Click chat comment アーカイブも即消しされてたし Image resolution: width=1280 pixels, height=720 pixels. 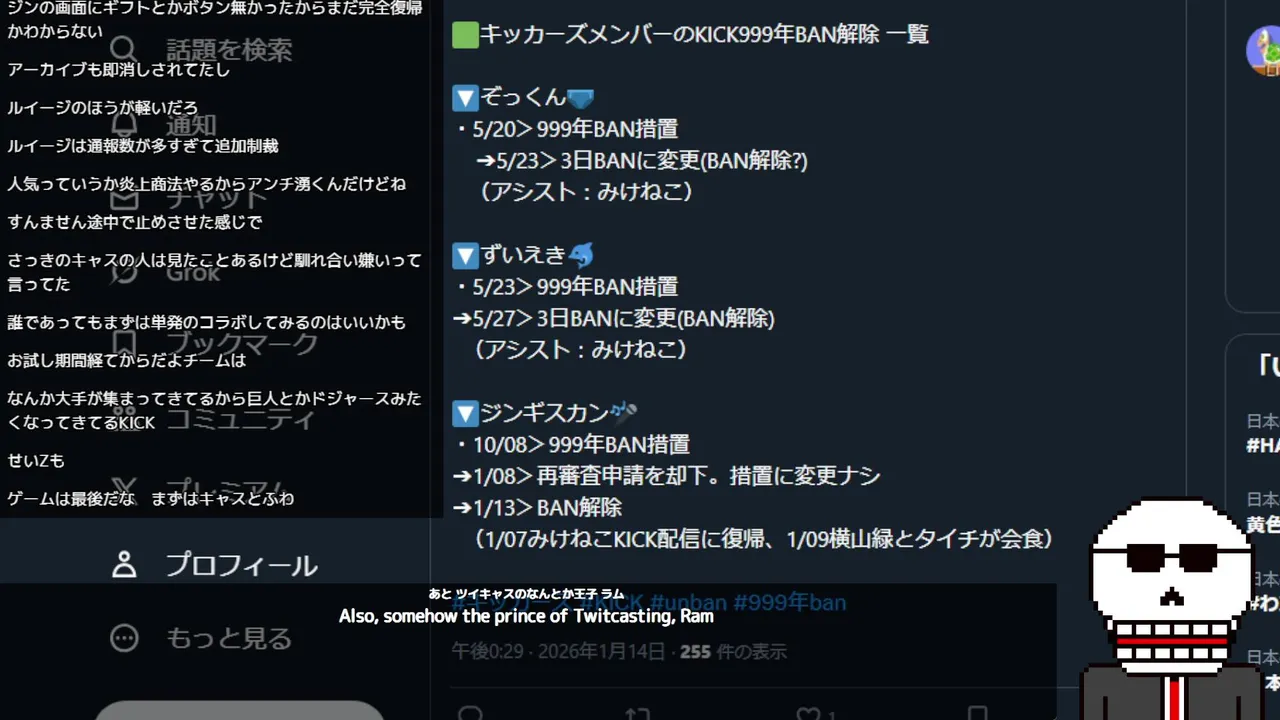click(x=118, y=69)
